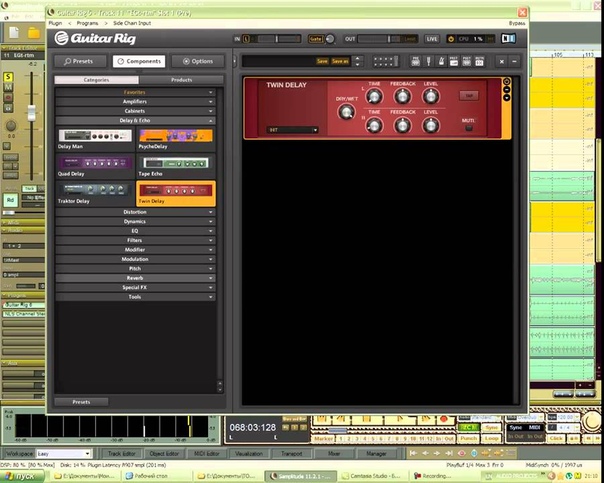Expand the Favorites category

click(x=135, y=92)
